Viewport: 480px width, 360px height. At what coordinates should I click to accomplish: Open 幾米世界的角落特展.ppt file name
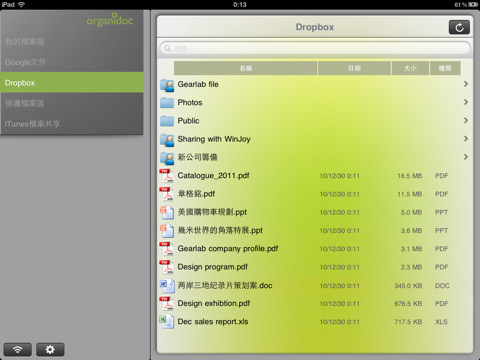(x=220, y=230)
